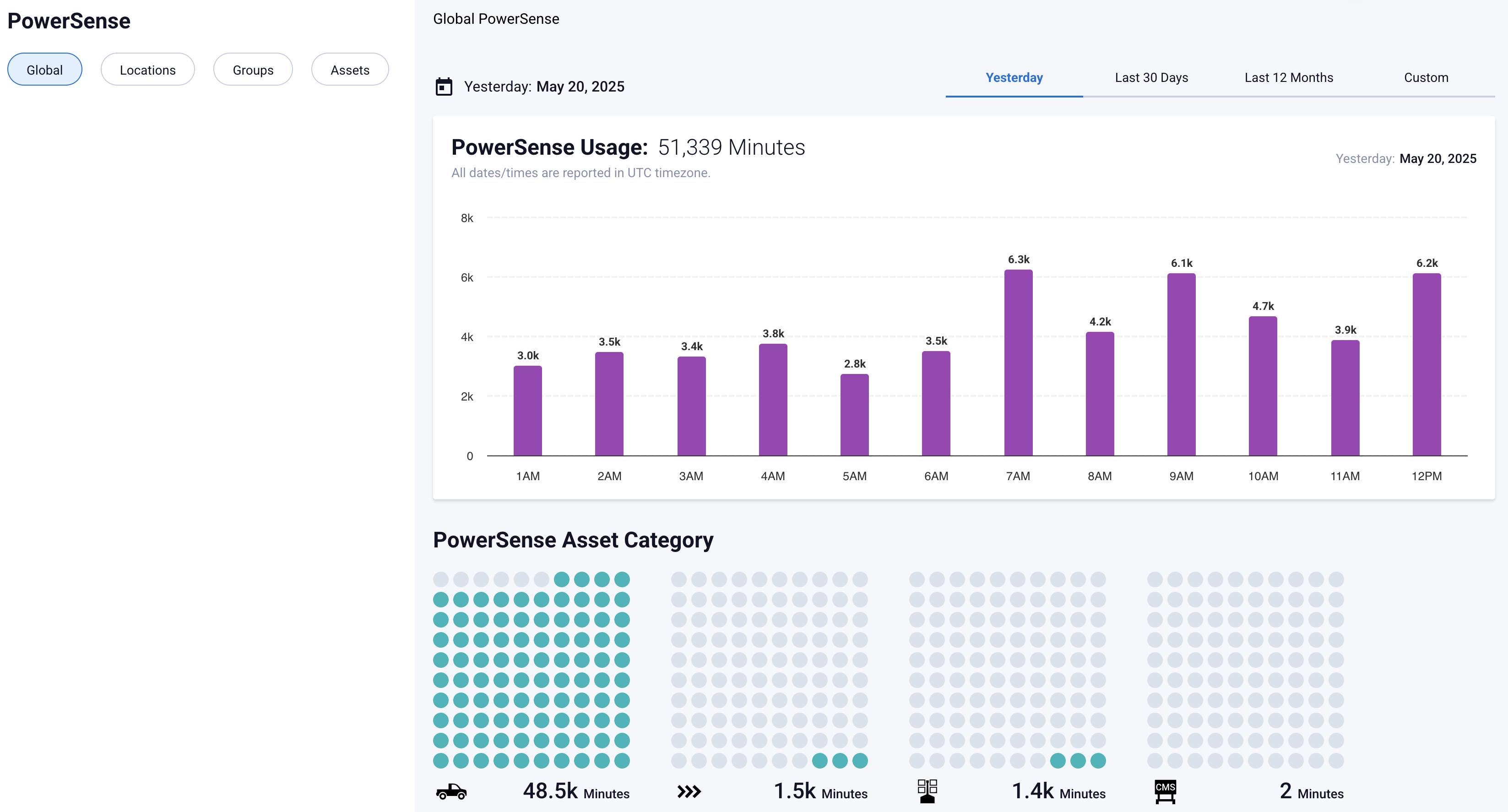Click the triple chevron arrows category icon

click(x=689, y=792)
